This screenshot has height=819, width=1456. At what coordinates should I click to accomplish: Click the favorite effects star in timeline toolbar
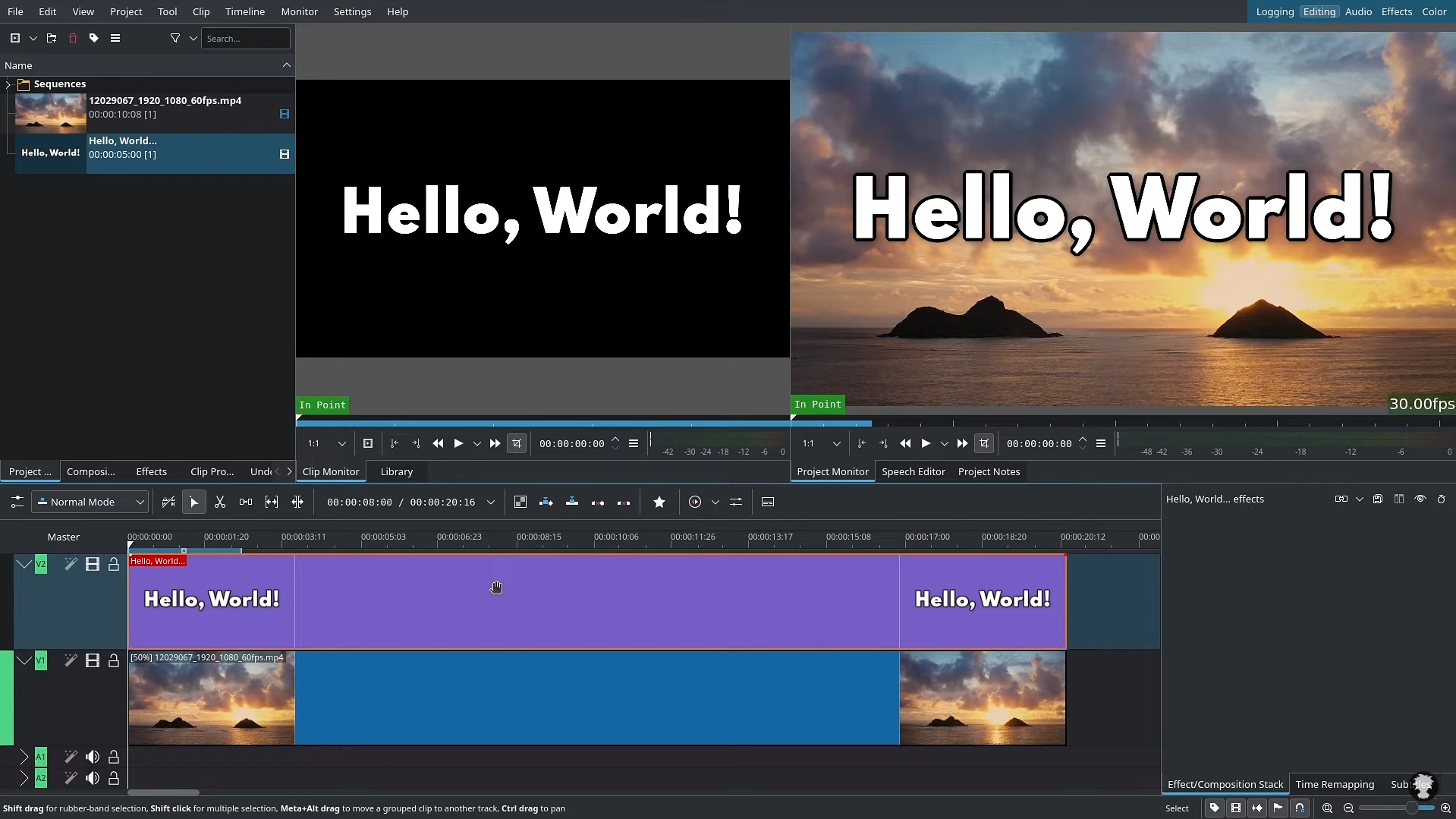[659, 502]
